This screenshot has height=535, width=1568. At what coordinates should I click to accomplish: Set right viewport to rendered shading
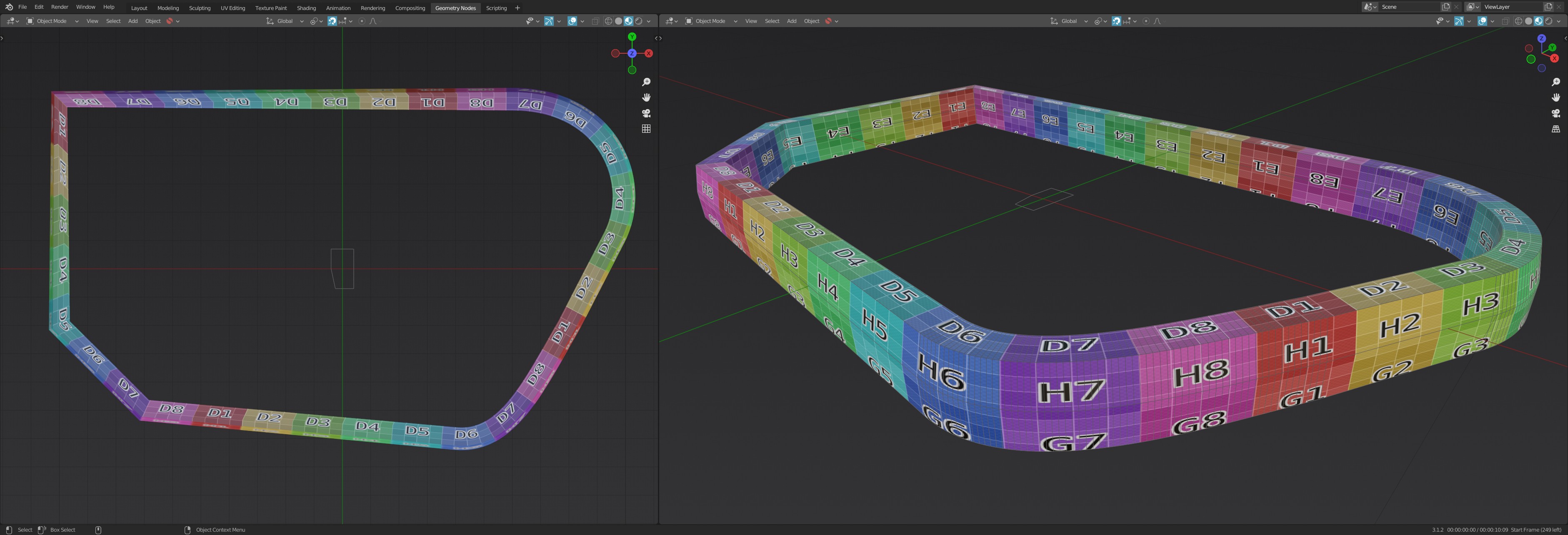pos(1548,21)
